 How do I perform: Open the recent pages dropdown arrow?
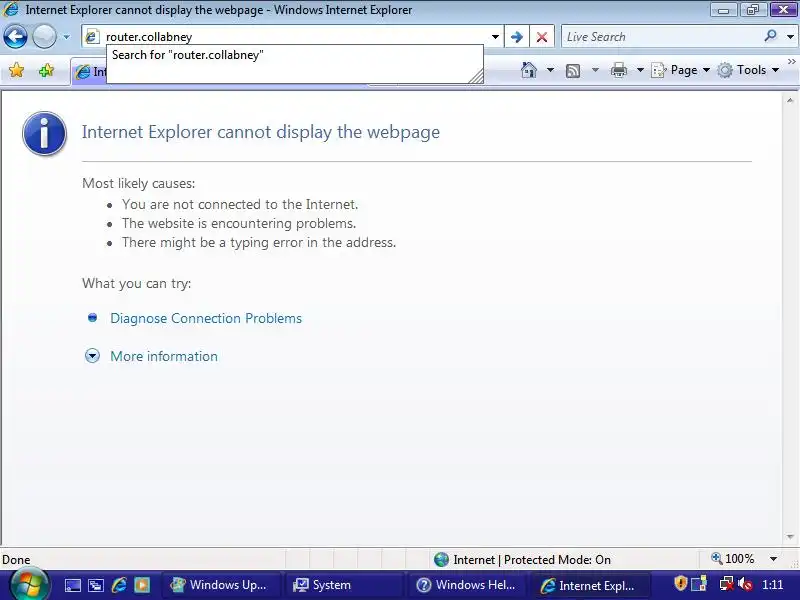pyautogui.click(x=66, y=37)
